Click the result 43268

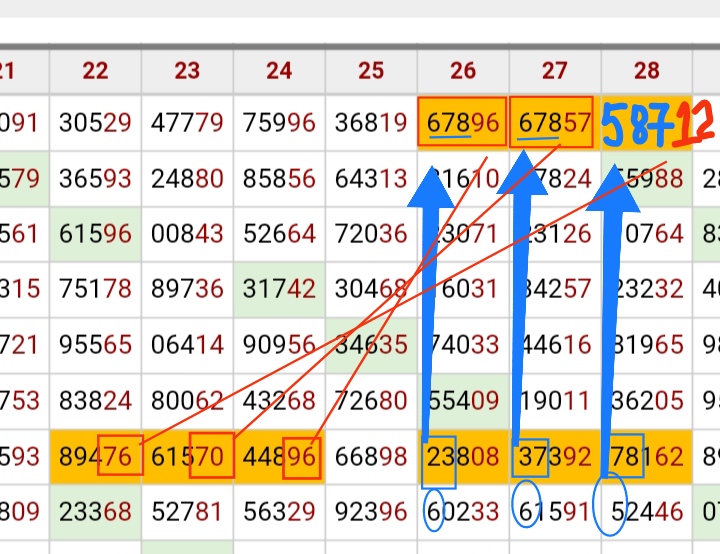tap(279, 401)
